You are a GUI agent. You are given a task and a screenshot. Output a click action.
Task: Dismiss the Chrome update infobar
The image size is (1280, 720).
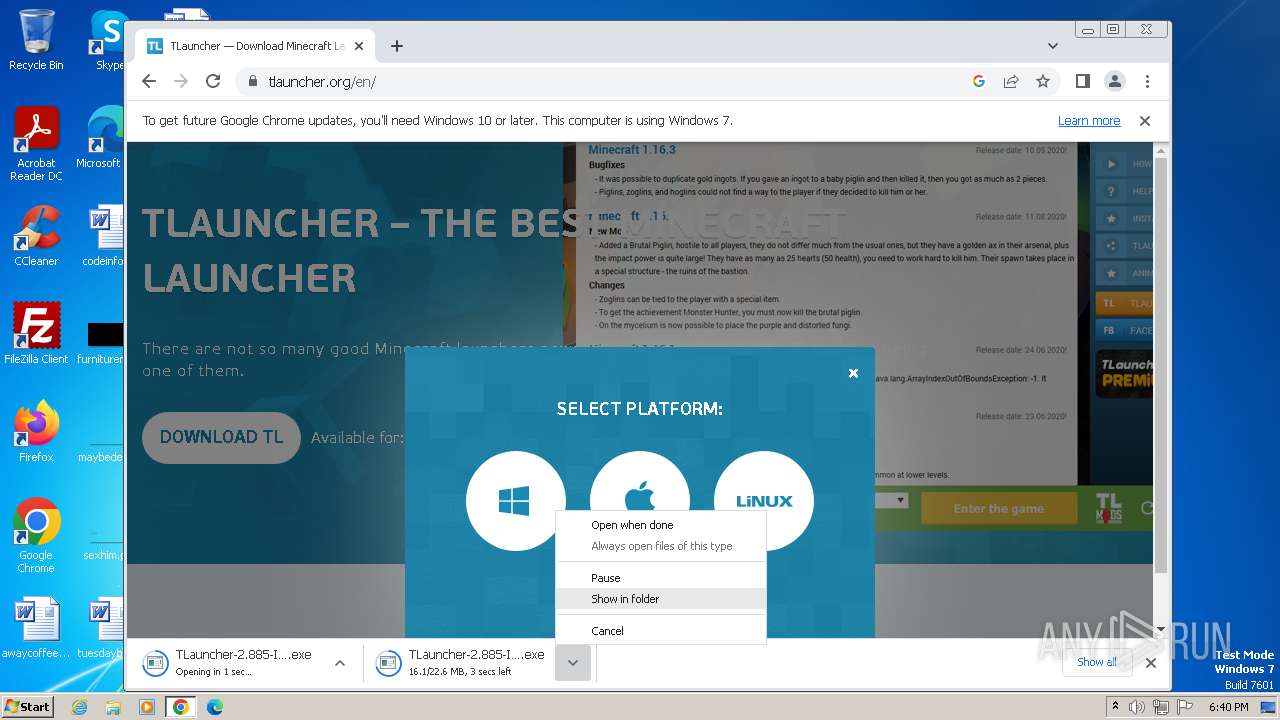1145,121
